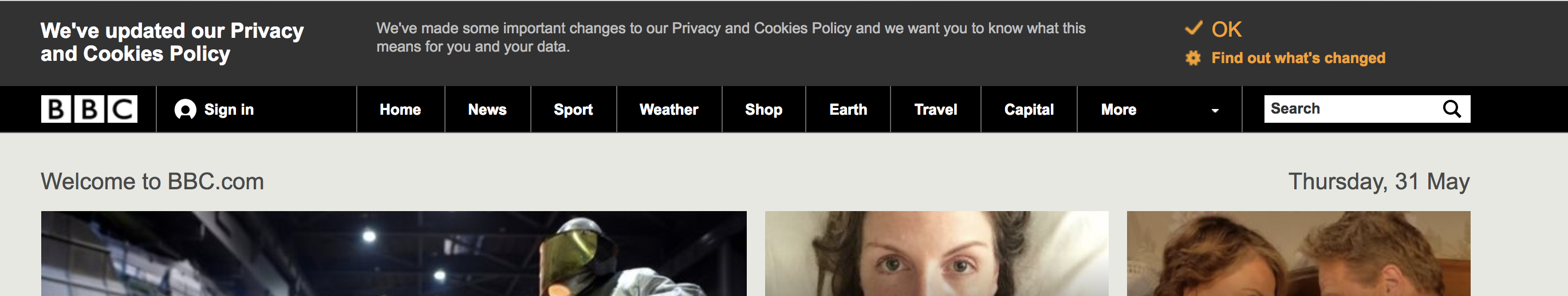Click Find out what's changed link

(1298, 58)
